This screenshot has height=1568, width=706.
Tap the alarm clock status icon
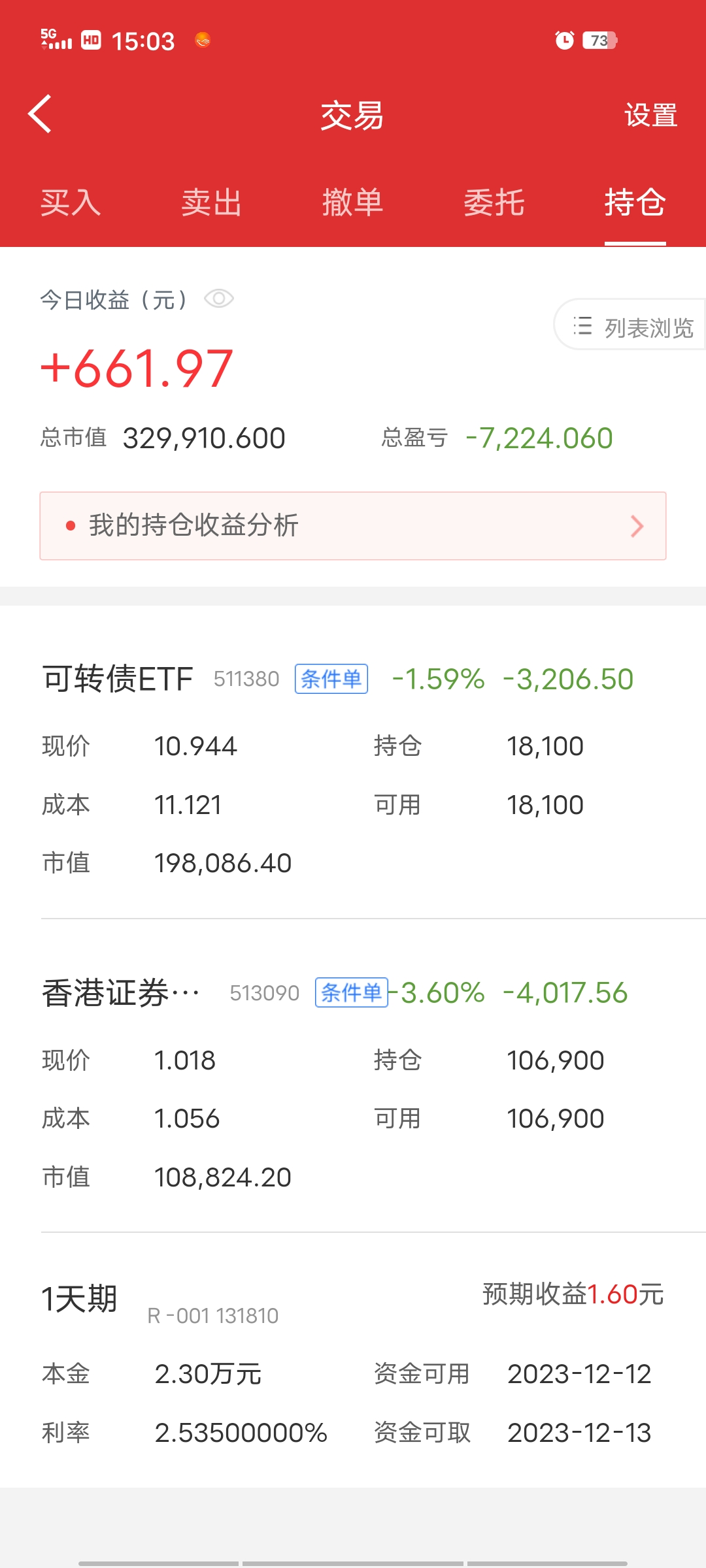(564, 41)
